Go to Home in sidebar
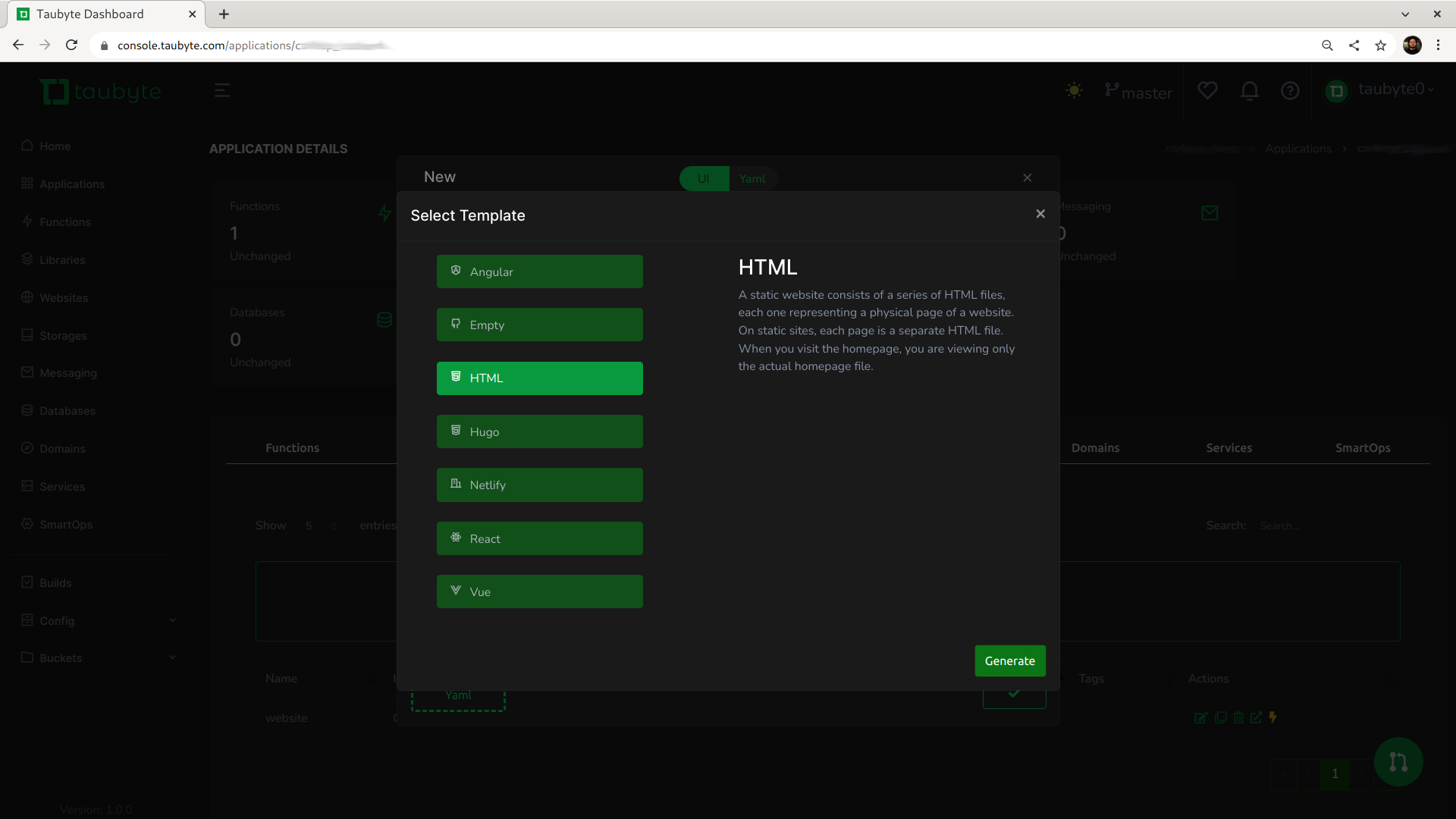The image size is (1456, 819). [45, 146]
